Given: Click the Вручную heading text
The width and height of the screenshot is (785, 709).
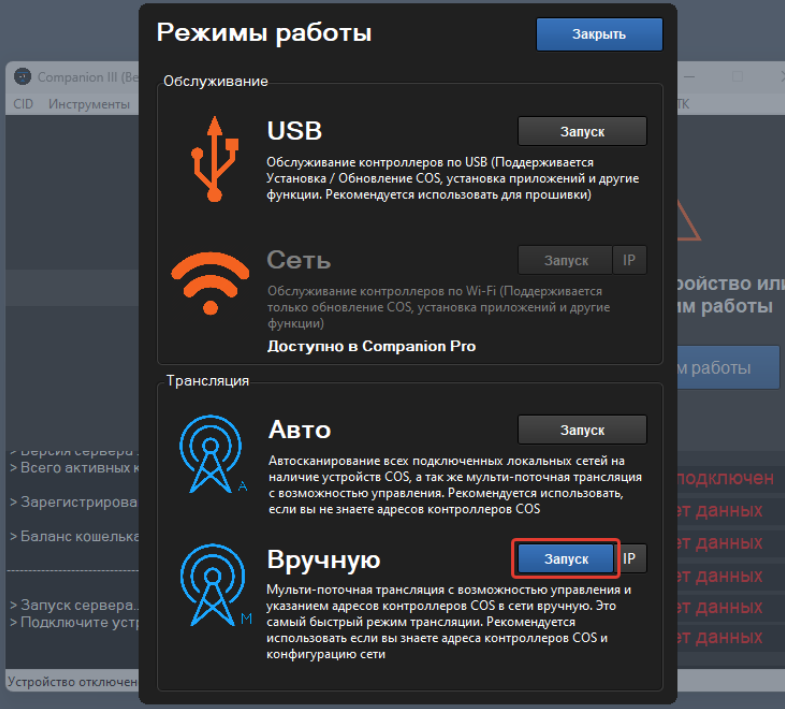Looking at the screenshot, I should (x=323, y=559).
